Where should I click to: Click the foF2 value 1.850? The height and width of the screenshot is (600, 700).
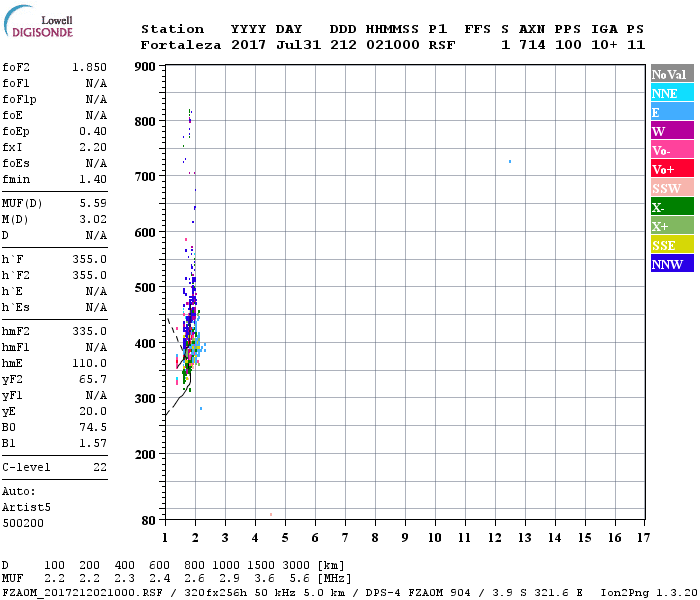click(89, 66)
